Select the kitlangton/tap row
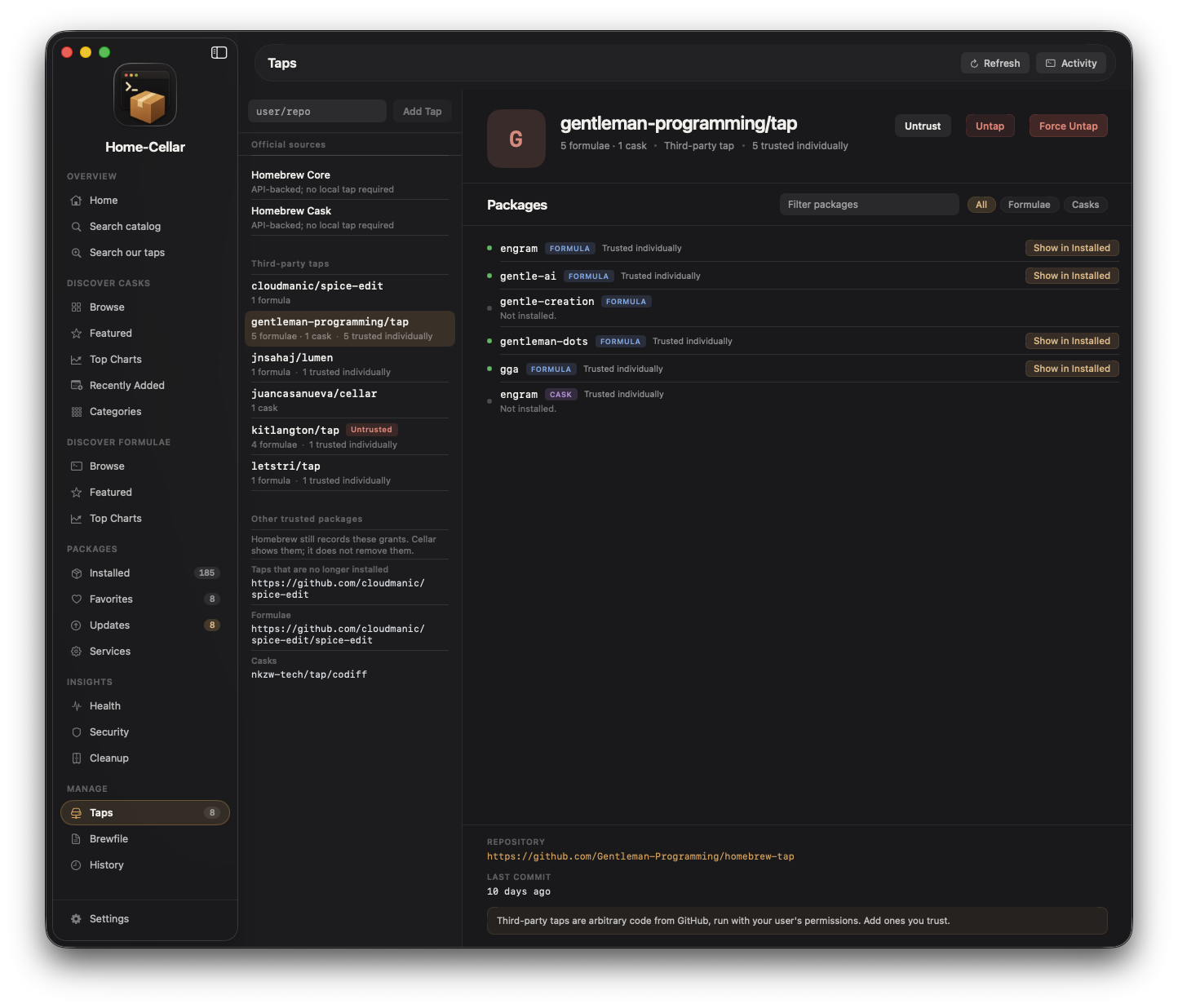The width and height of the screenshot is (1178, 1008). point(350,436)
